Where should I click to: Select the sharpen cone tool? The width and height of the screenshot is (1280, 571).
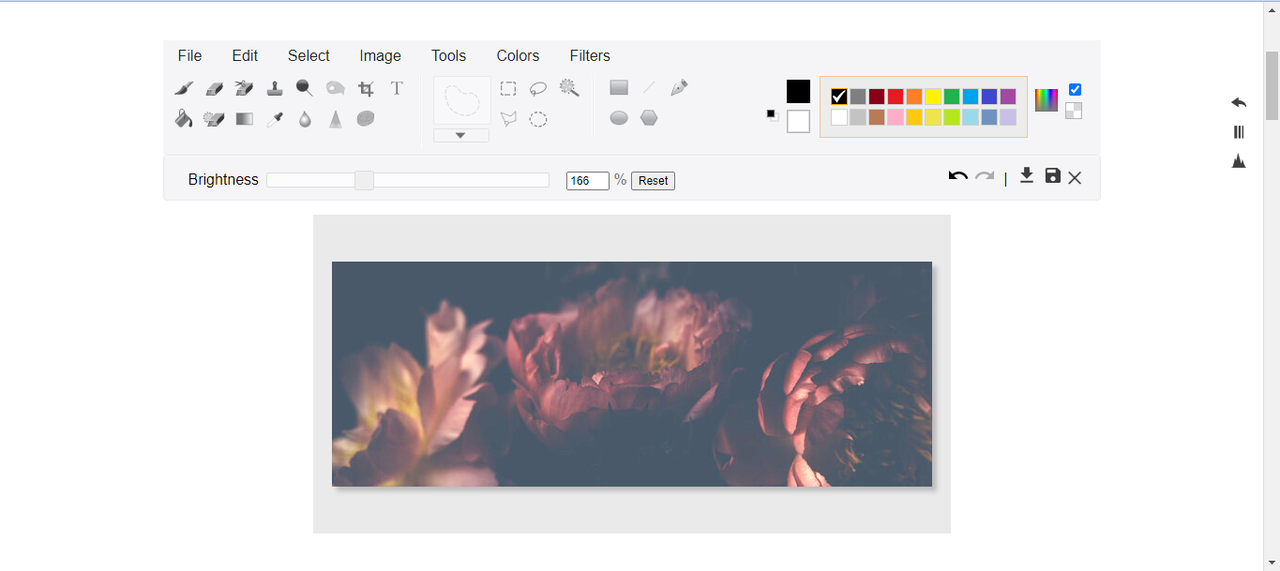tap(335, 119)
